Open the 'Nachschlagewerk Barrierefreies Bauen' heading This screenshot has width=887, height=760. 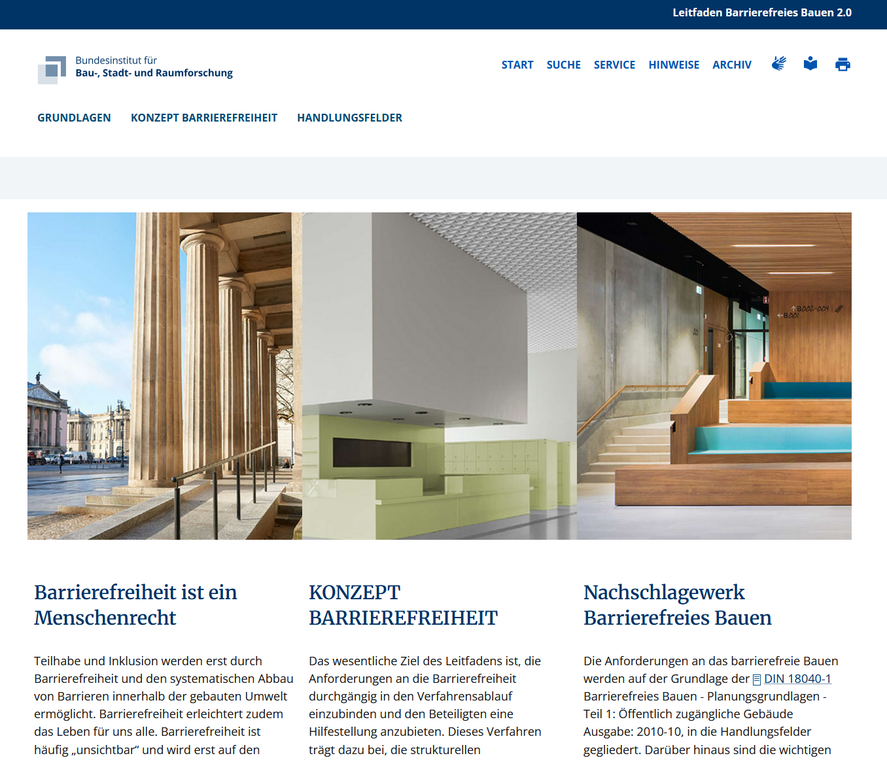click(x=677, y=605)
